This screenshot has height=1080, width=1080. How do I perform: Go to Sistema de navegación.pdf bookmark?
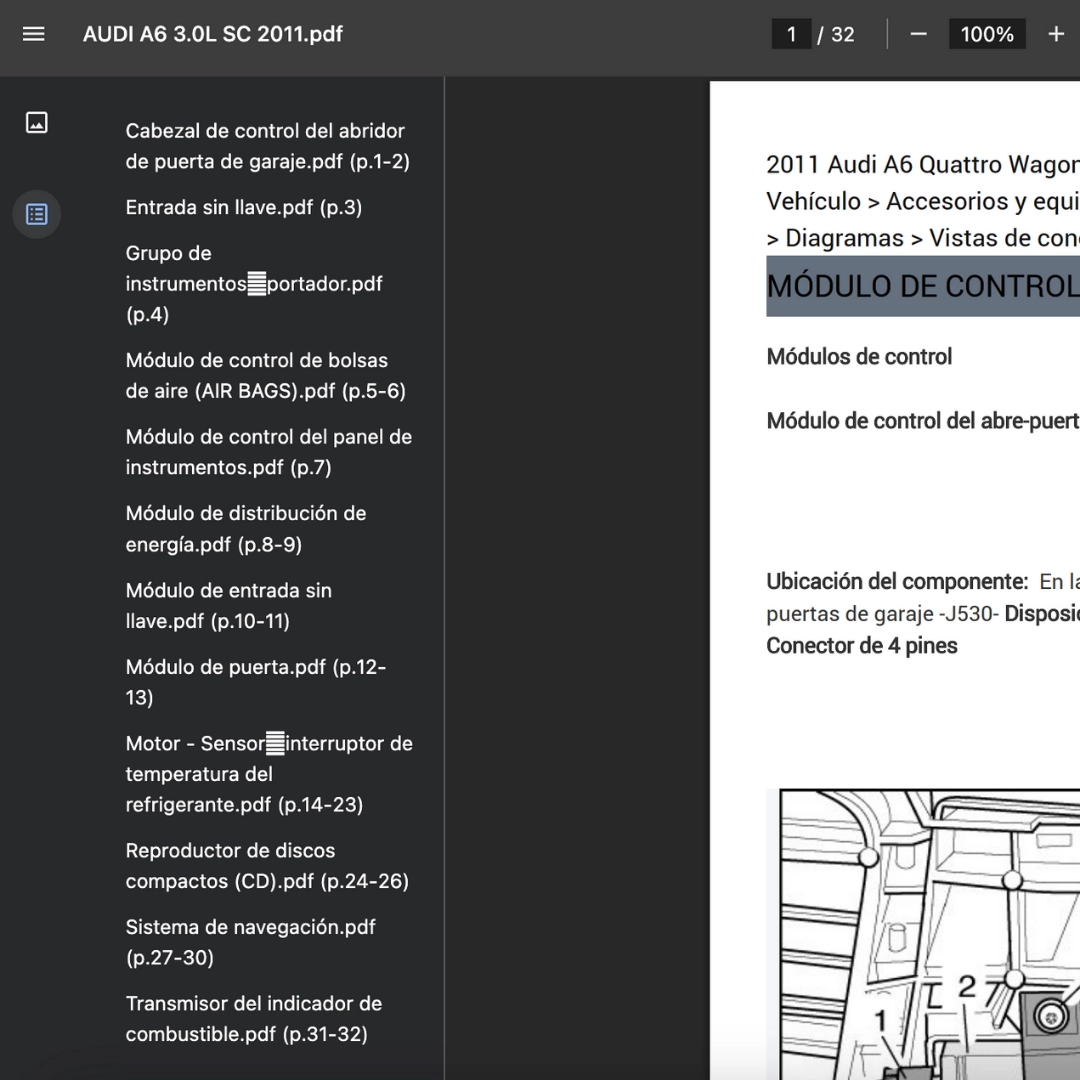[x=250, y=942]
